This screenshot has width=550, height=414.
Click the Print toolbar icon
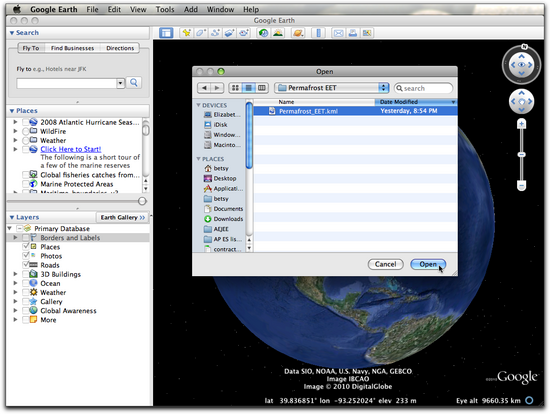click(353, 33)
